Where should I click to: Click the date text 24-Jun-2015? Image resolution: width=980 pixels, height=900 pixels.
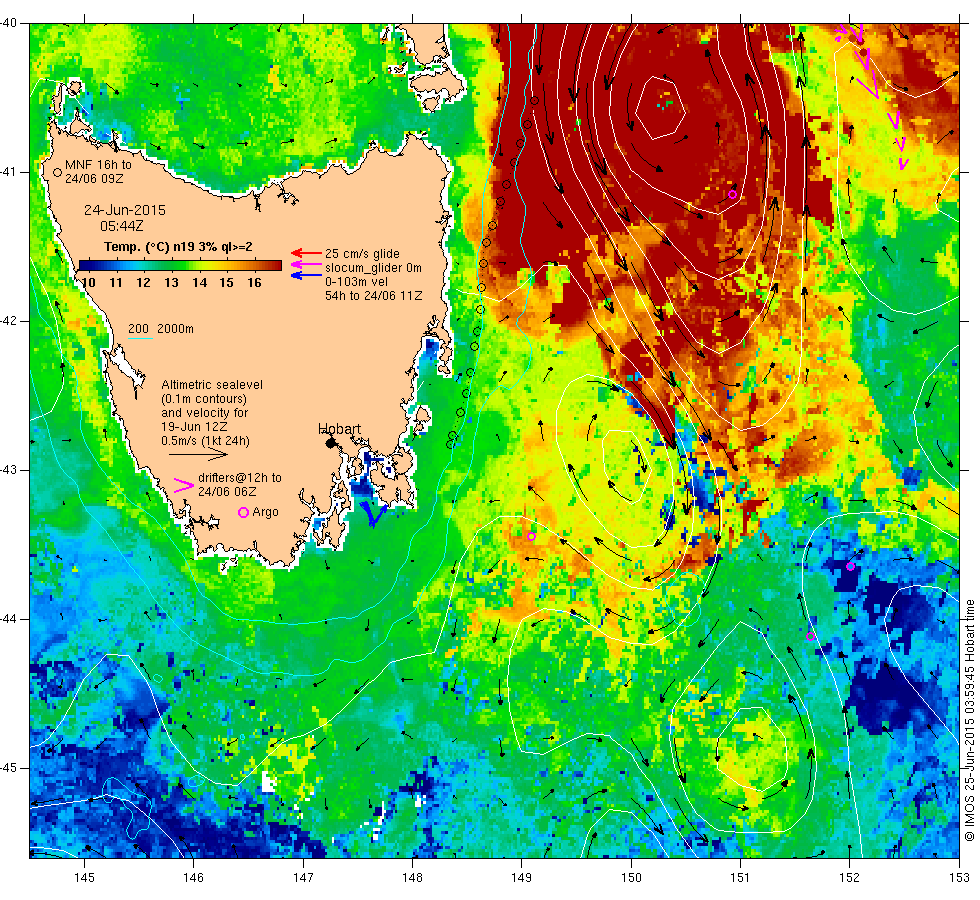[125, 210]
